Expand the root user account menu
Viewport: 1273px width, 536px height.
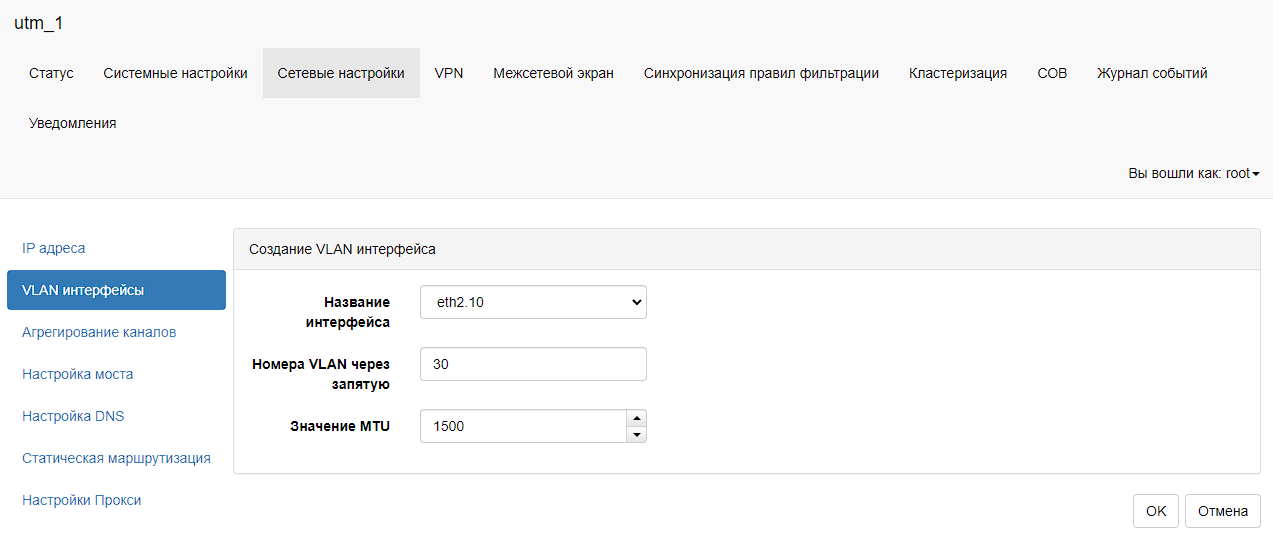[1193, 173]
